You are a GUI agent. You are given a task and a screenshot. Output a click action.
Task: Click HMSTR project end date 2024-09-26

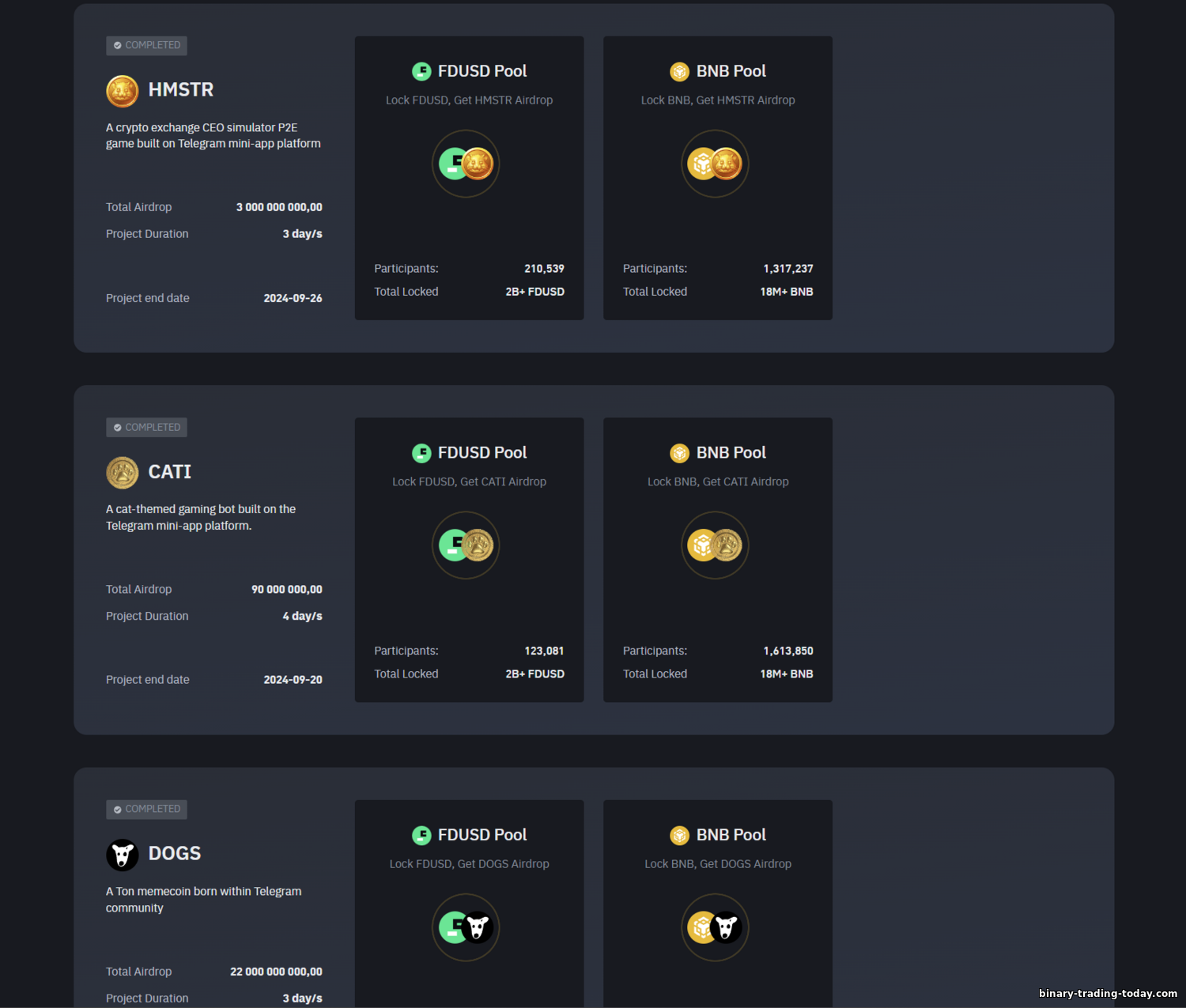[293, 299]
